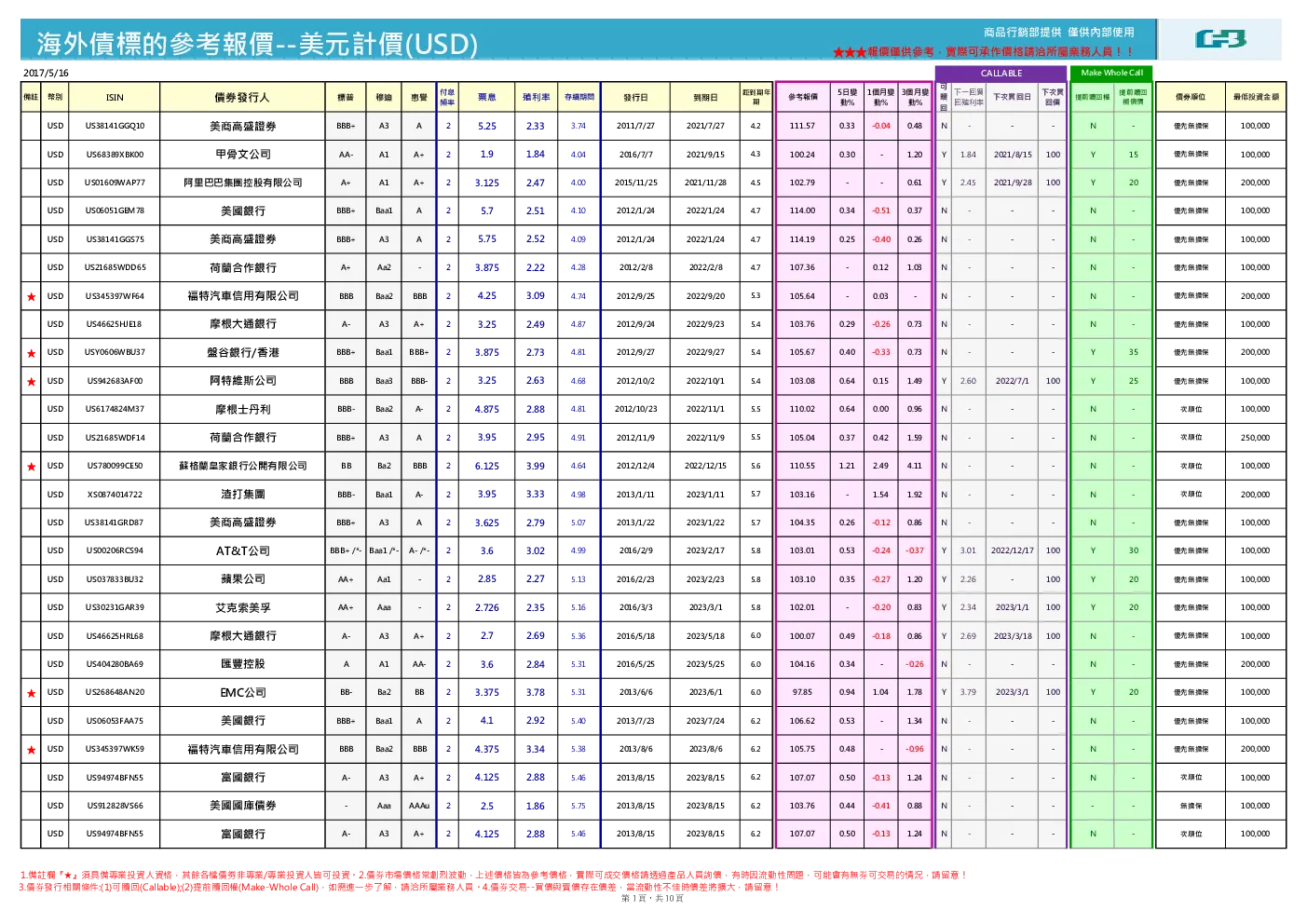This screenshot has width=1307, height=924.
Task: Select the 票息 column header
Action: pos(487,97)
